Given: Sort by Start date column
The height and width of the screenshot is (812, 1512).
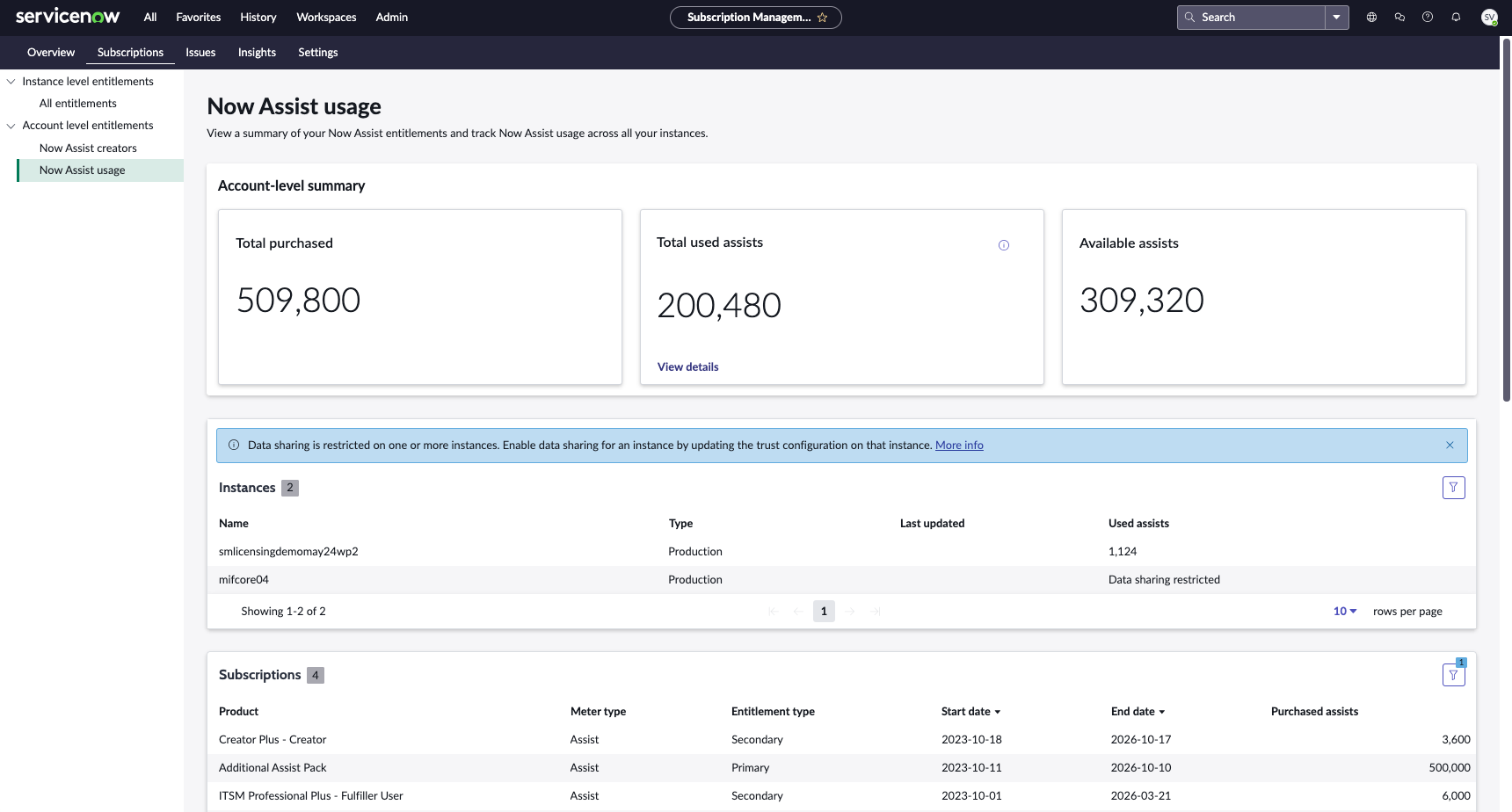Looking at the screenshot, I should 970,712.
